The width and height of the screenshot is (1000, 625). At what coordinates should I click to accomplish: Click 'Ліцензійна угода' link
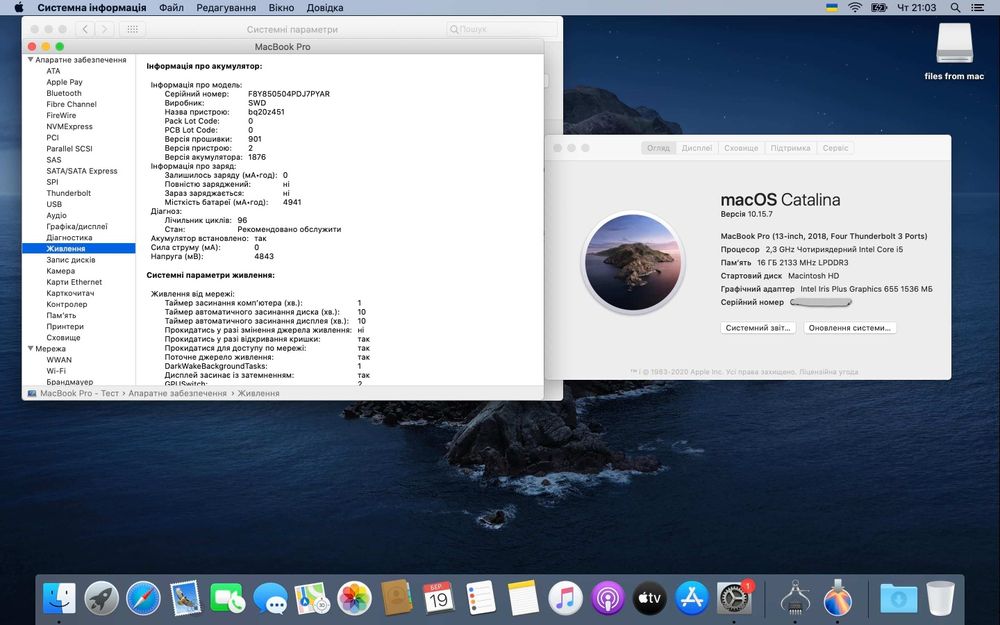point(828,371)
